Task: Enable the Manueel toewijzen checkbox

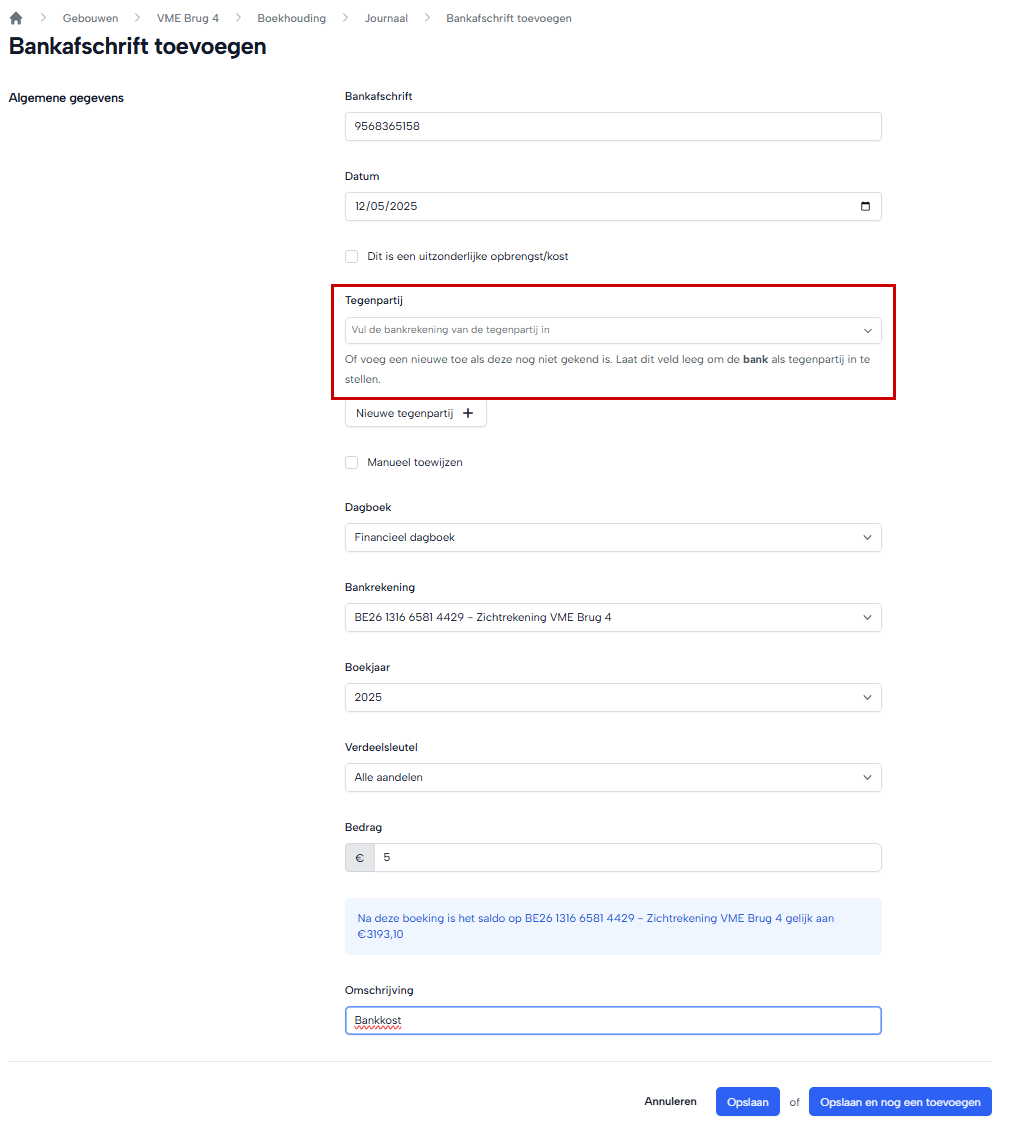Action: pyautogui.click(x=352, y=463)
